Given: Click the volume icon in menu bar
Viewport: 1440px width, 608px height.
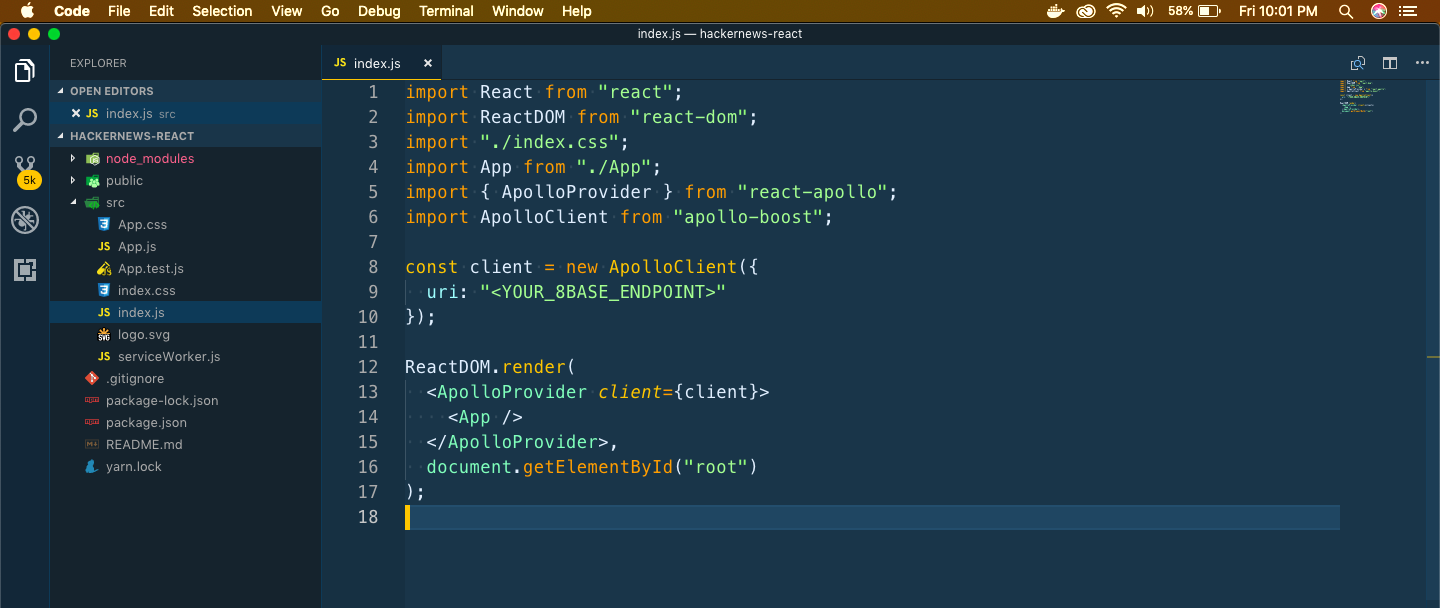Looking at the screenshot, I should point(1146,11).
